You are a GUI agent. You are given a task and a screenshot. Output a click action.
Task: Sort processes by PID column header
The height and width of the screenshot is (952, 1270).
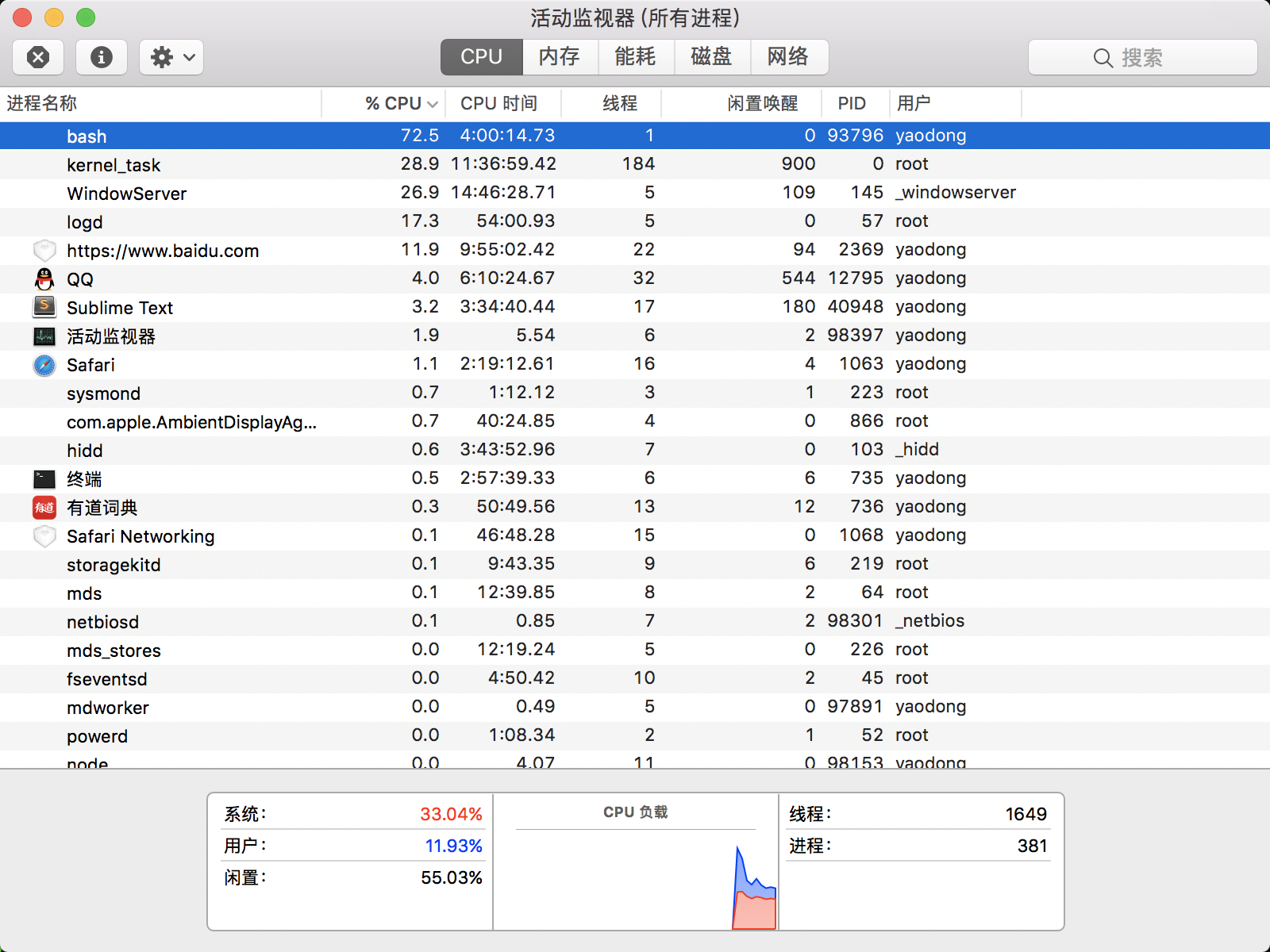click(852, 103)
